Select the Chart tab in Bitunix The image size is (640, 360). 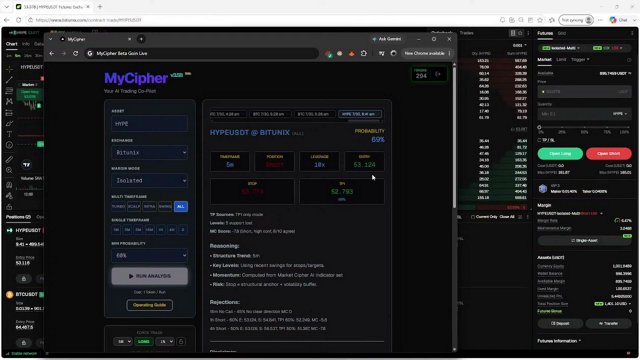(11, 44)
